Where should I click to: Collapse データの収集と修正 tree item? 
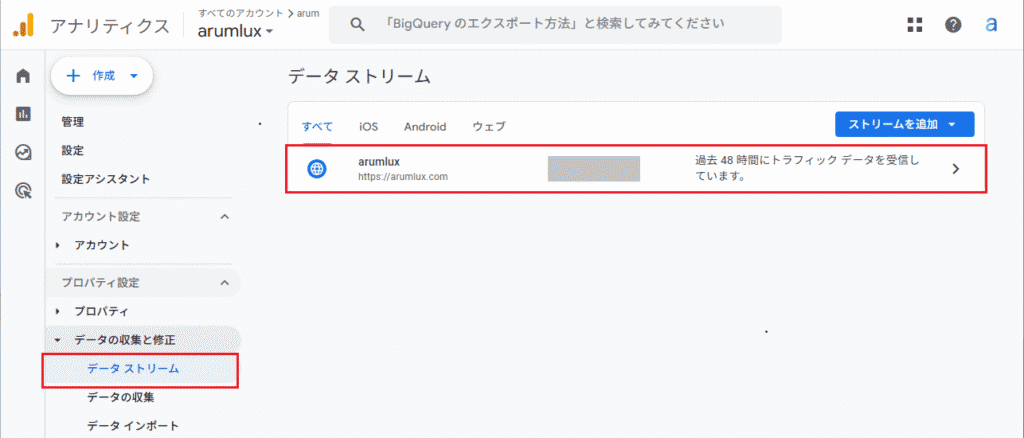58,339
